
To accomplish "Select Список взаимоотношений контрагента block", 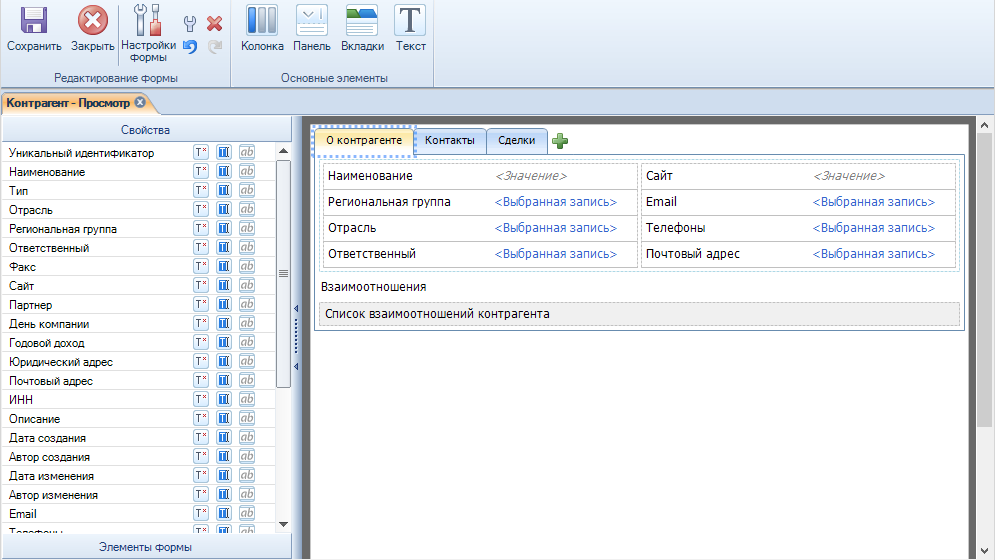I will click(x=639, y=314).
